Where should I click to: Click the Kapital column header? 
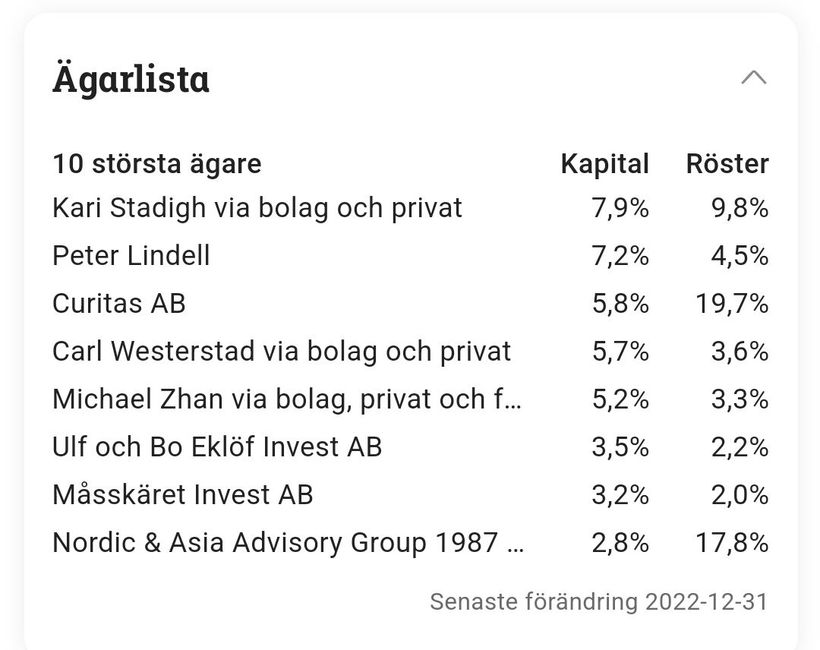(x=604, y=163)
